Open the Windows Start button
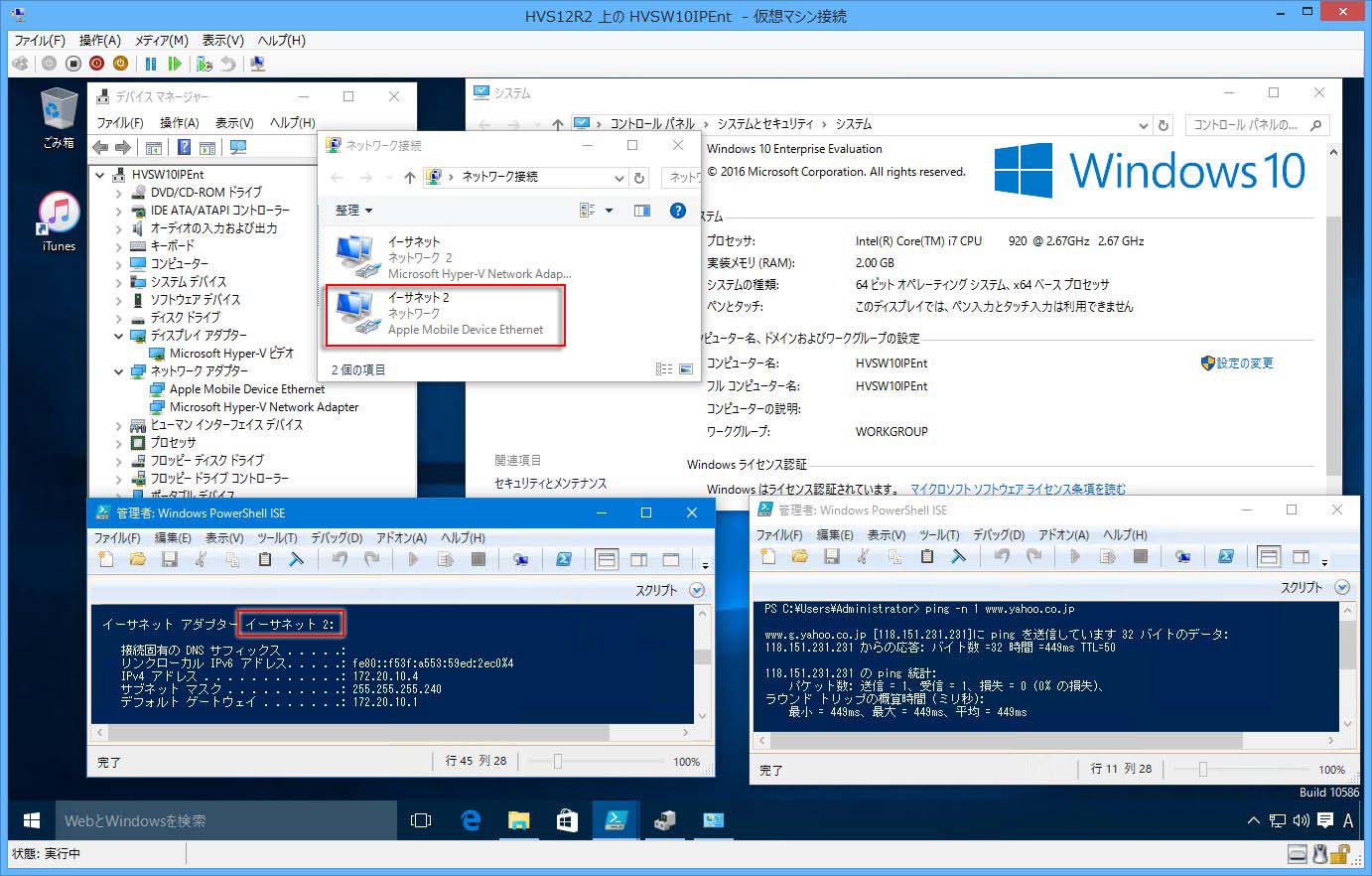 pos(32,821)
